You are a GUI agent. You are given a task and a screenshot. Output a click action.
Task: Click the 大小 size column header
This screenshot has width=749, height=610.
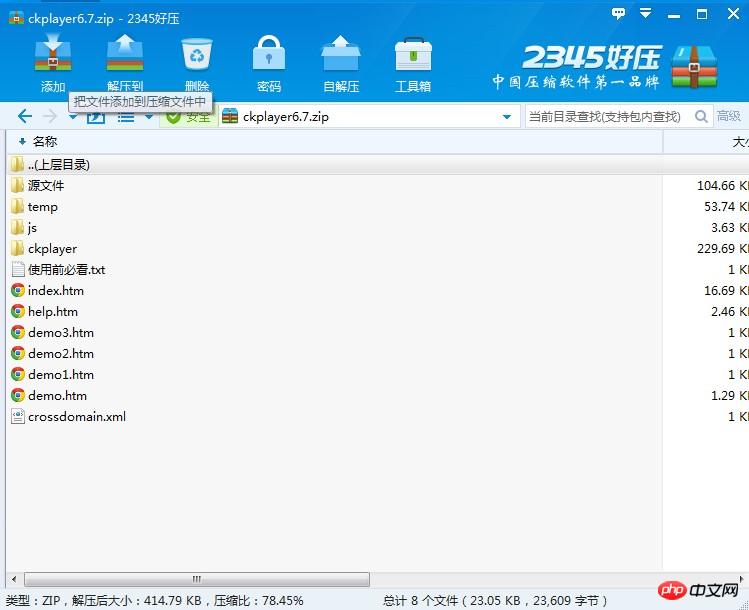pos(706,142)
